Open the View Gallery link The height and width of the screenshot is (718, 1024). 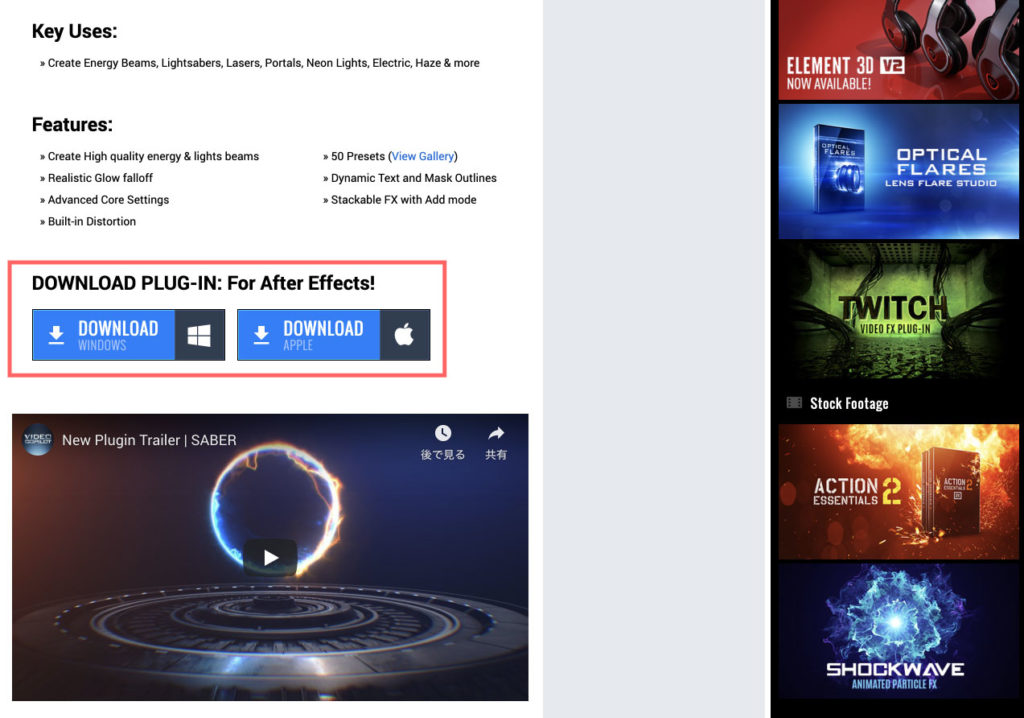click(x=423, y=156)
